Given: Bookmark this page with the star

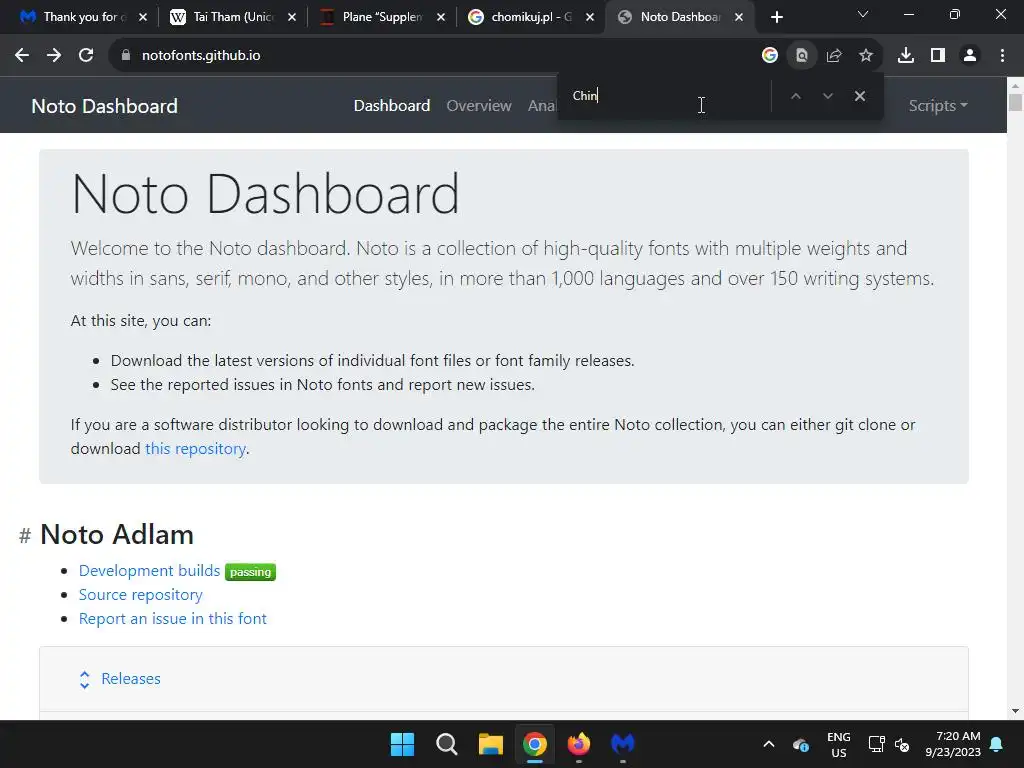Looking at the screenshot, I should (x=866, y=56).
